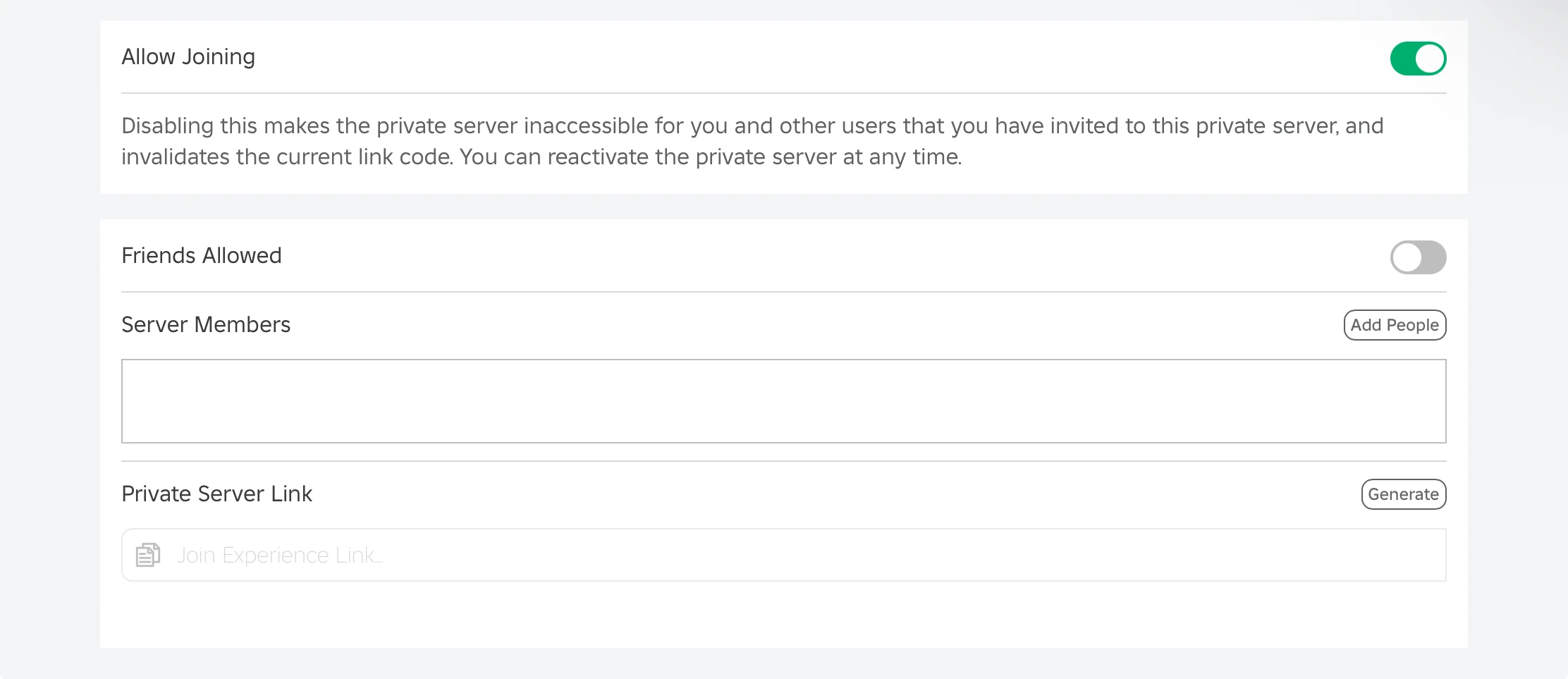Click the word 'People' on Add People button

click(1412, 325)
